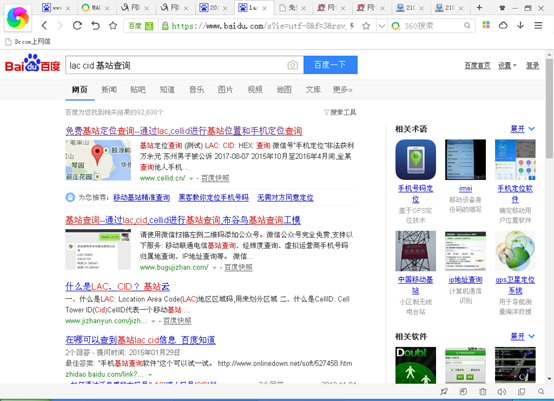Open dropdown arrow next to zhidao.baidu.com link
The image size is (554, 401).
tap(150, 375)
